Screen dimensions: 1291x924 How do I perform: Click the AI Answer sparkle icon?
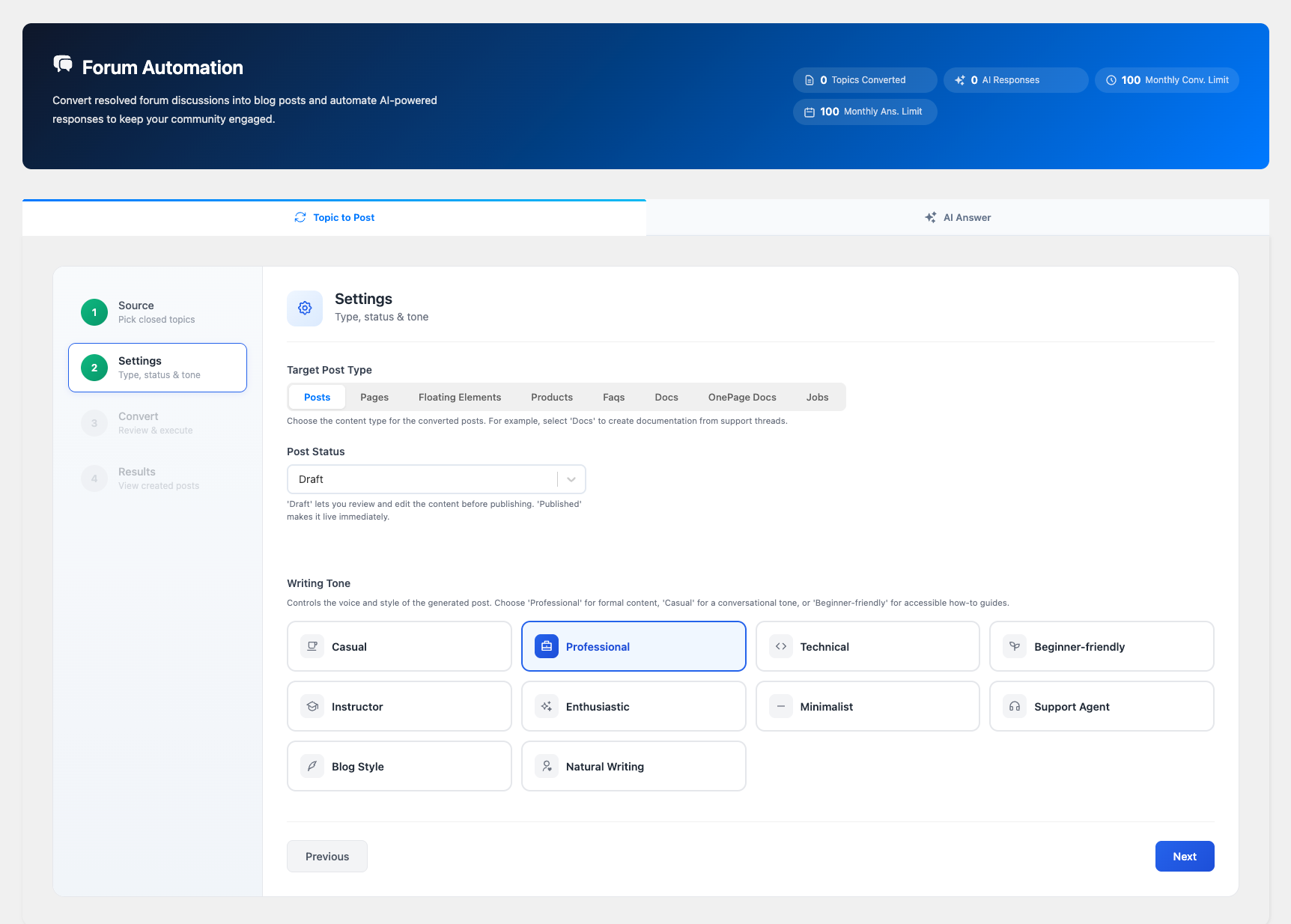931,217
